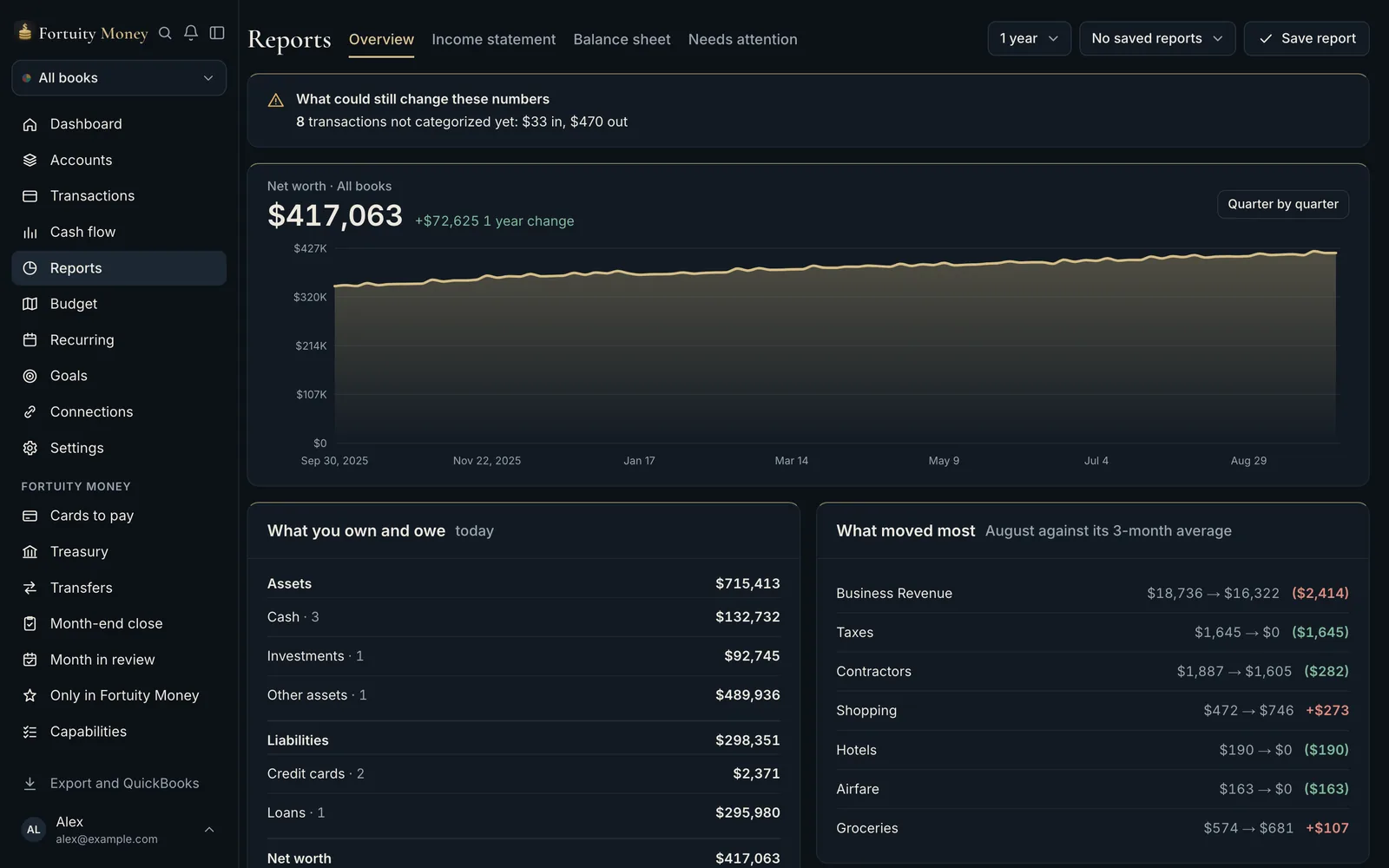
Task: Click the Cash flow bars icon
Action: [30, 232]
